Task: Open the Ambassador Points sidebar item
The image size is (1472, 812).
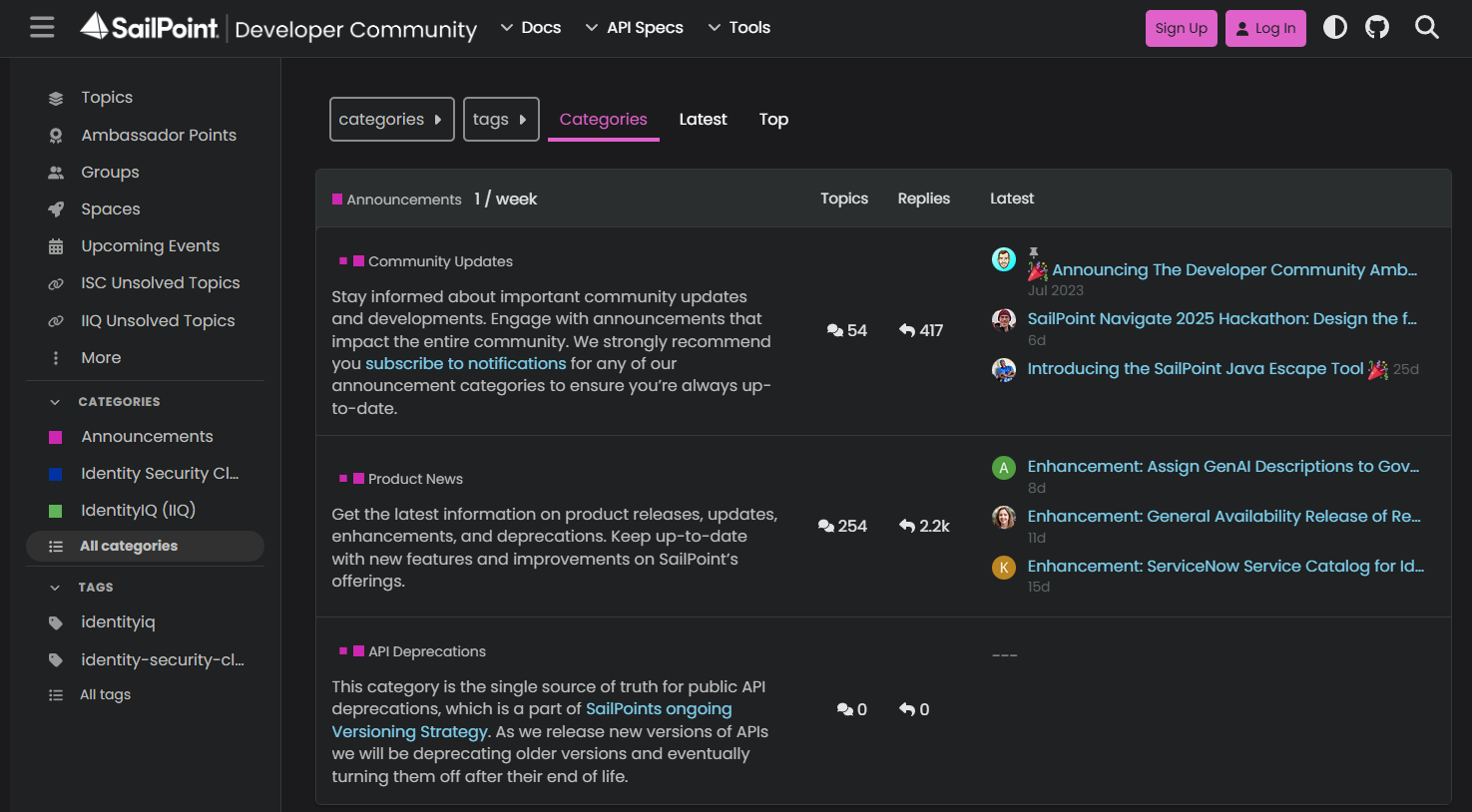Action: tap(145, 136)
